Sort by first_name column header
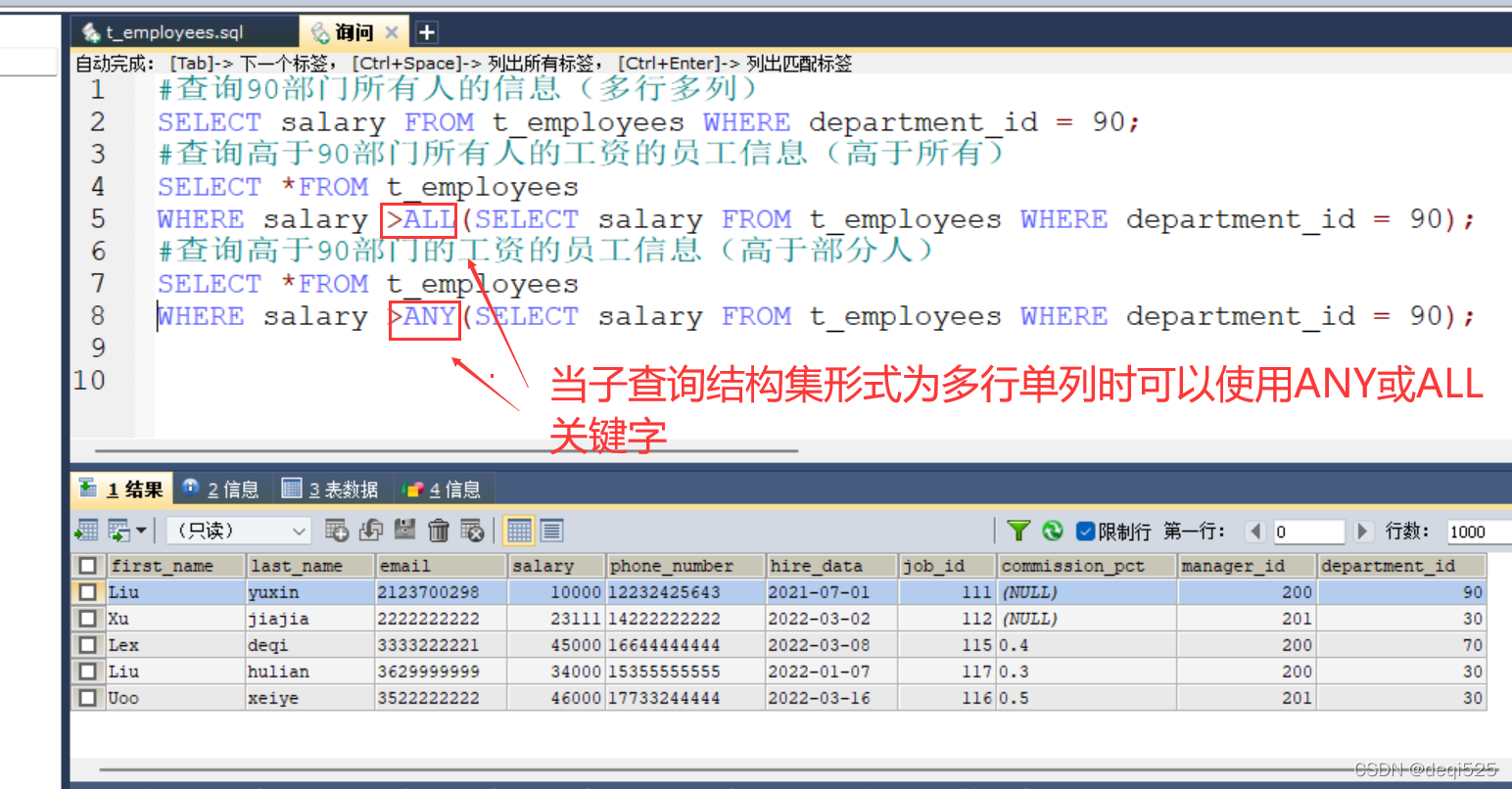This screenshot has height=789, width=1512. (175, 566)
